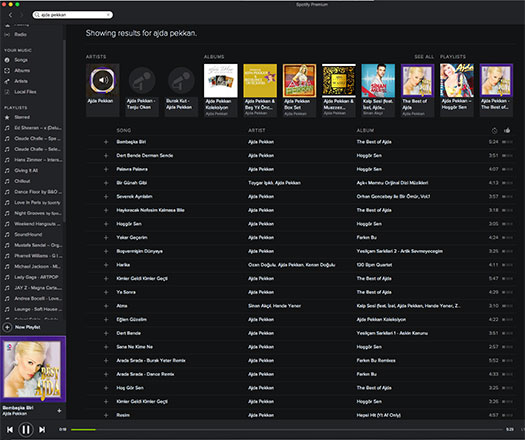Click the speaker icon on Ajda Pekkan artist
This screenshot has width=525, height=440.
click(103, 80)
